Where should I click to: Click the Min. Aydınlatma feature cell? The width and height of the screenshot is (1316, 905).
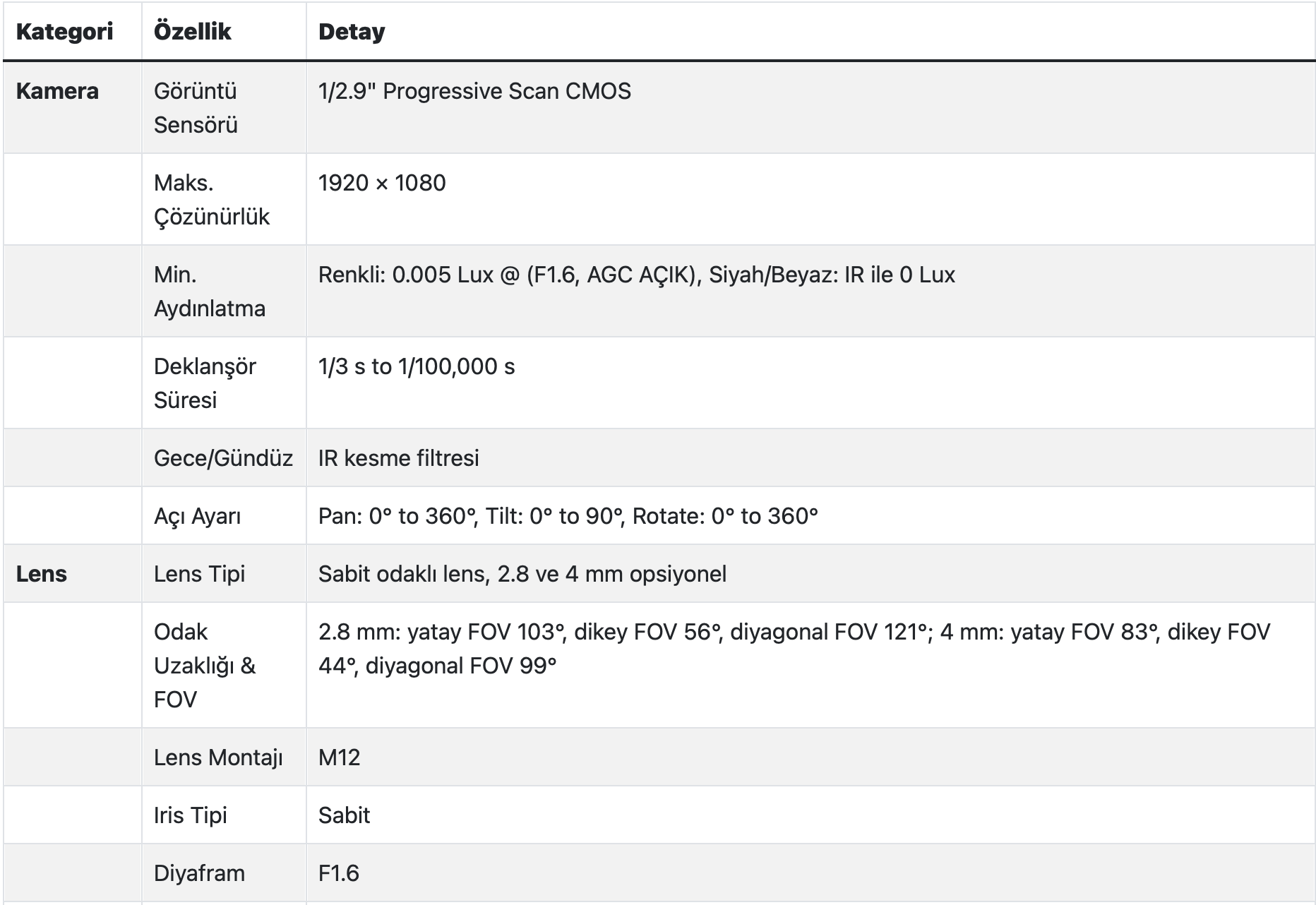click(209, 292)
